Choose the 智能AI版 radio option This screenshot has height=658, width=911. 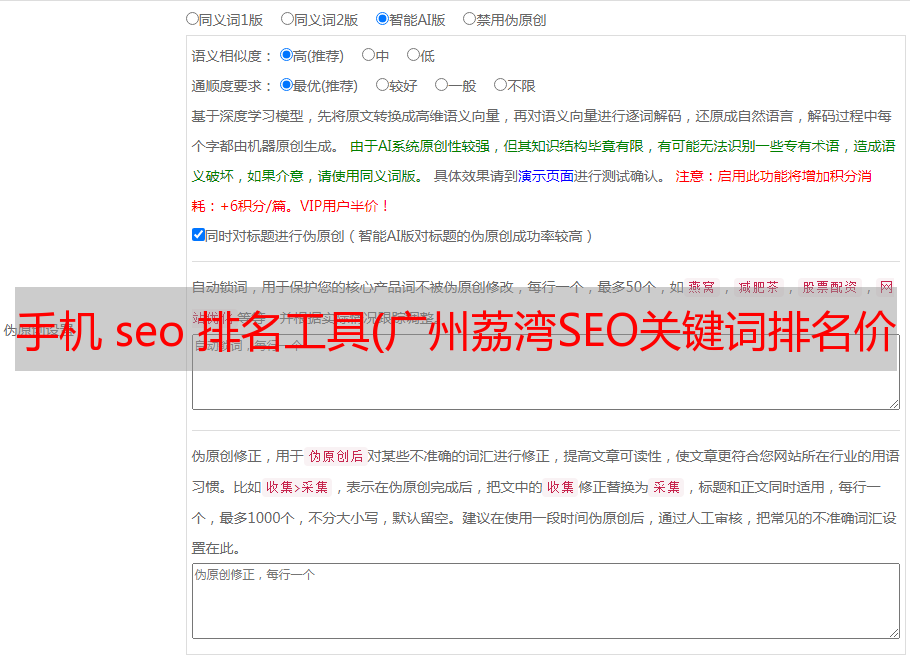(x=382, y=19)
